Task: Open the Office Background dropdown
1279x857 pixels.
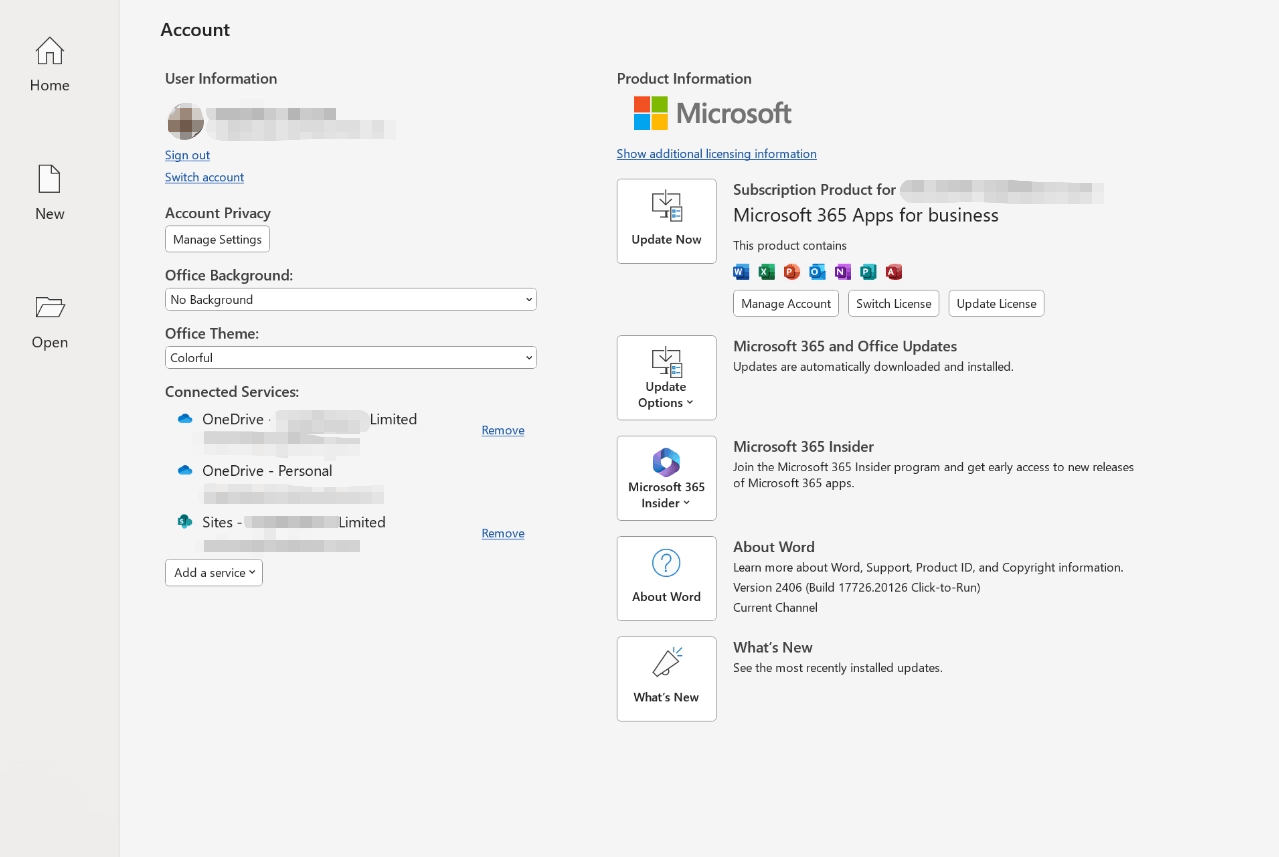Action: pyautogui.click(x=350, y=299)
